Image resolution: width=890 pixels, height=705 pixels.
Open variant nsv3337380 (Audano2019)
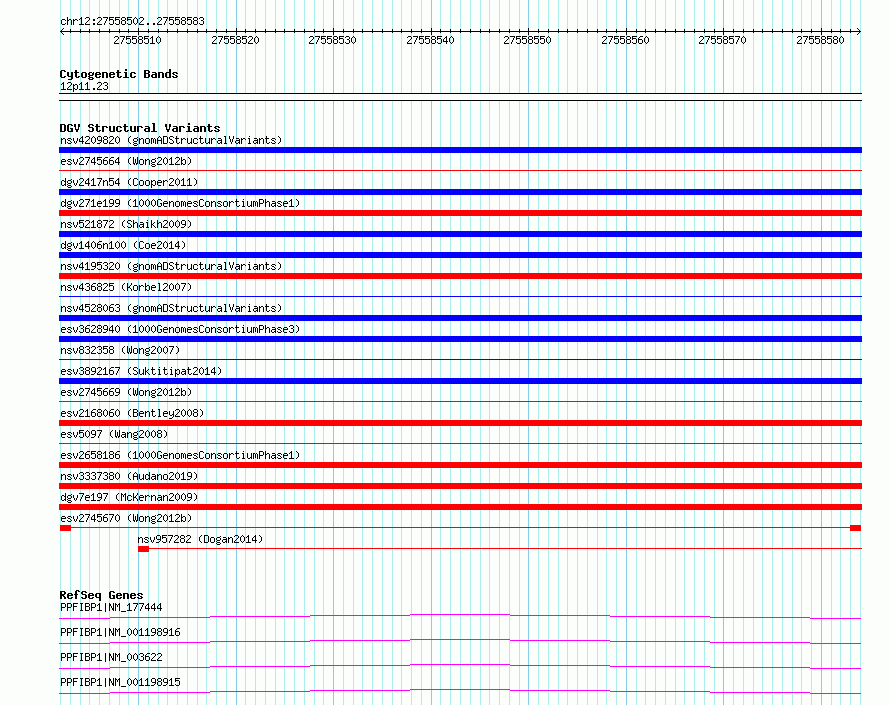pyautogui.click(x=129, y=476)
